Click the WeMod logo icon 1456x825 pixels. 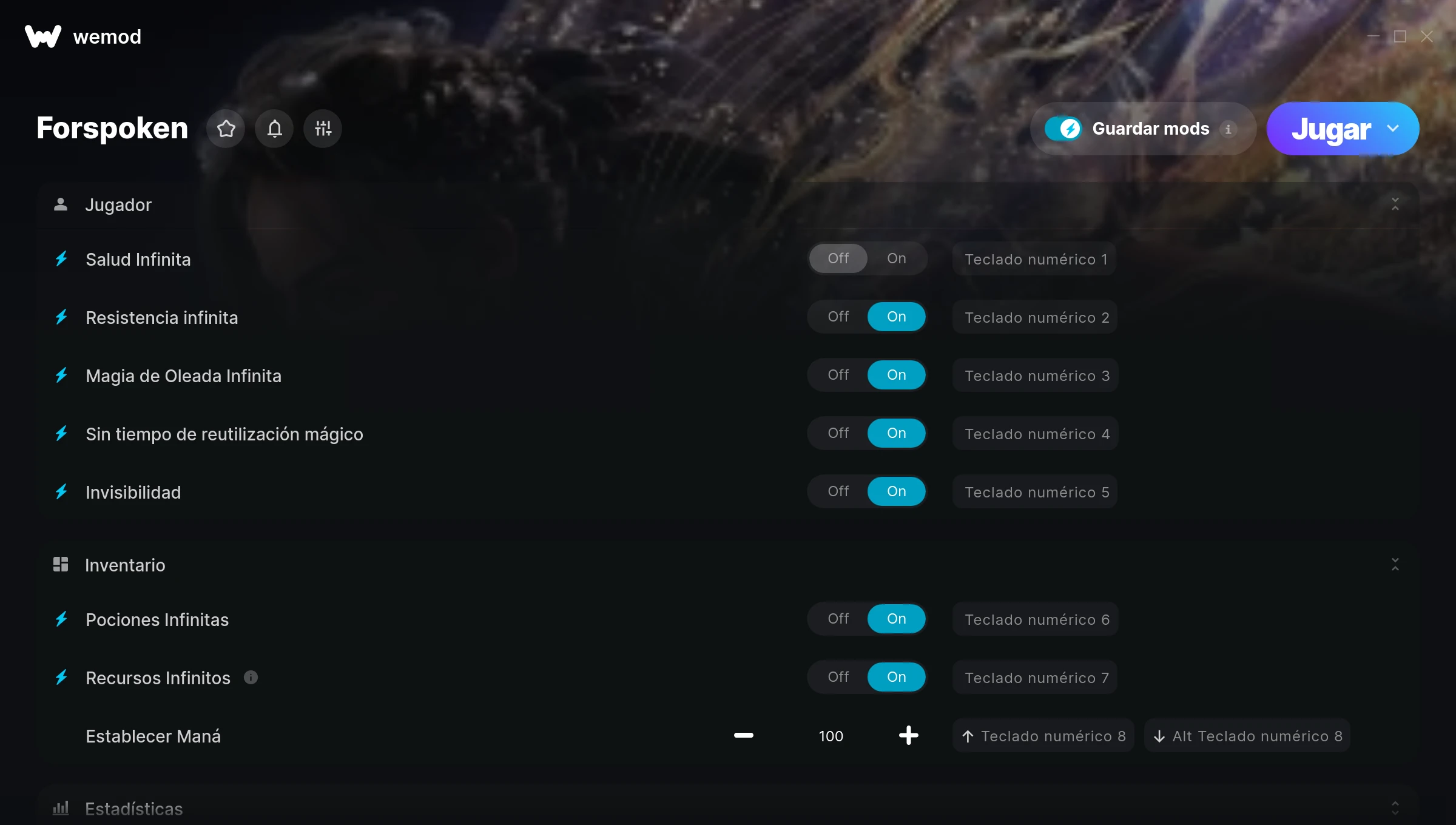(x=43, y=36)
